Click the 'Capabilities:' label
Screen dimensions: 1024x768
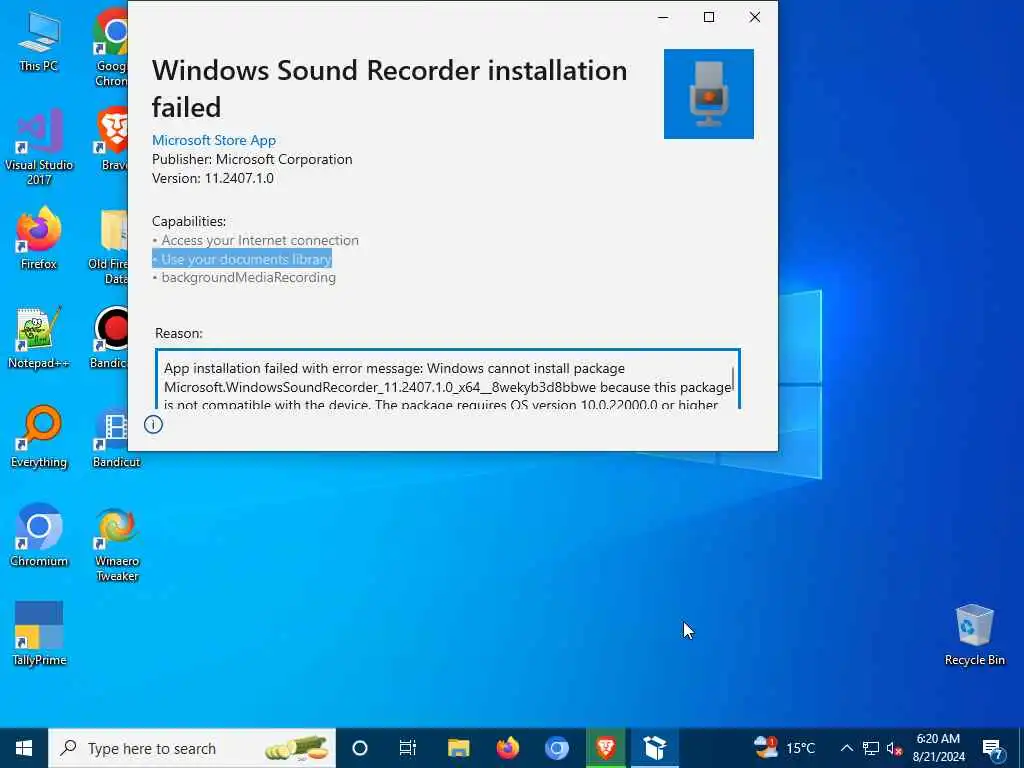point(189,221)
